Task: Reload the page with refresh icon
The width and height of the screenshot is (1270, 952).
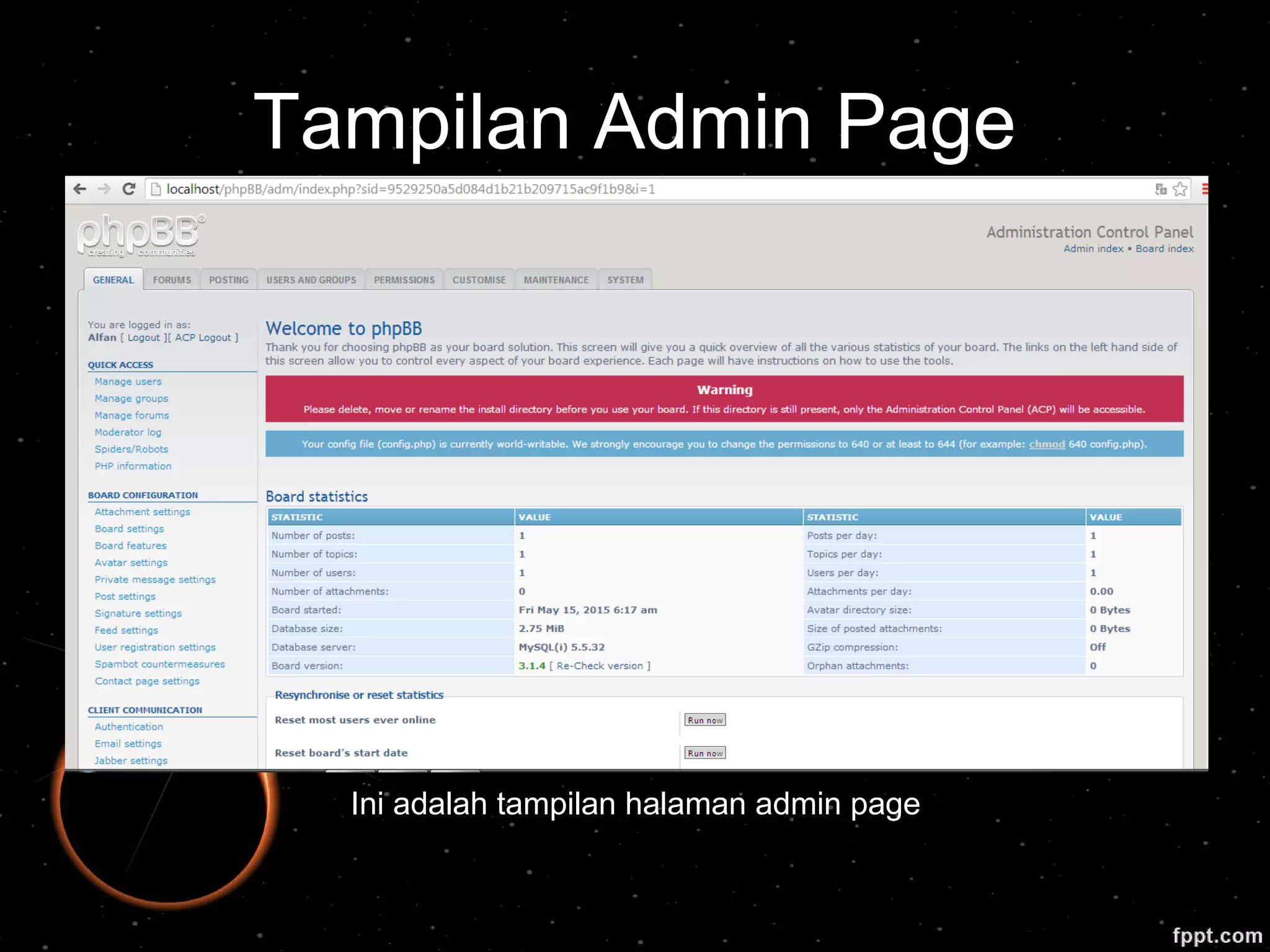Action: tap(128, 189)
